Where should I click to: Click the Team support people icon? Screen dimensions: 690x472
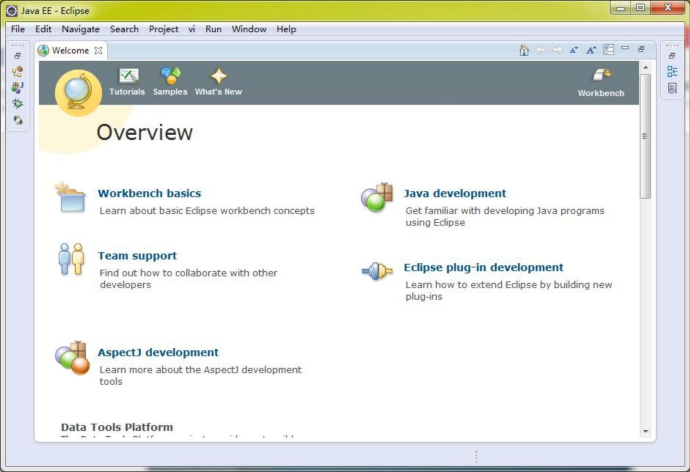tap(71, 259)
